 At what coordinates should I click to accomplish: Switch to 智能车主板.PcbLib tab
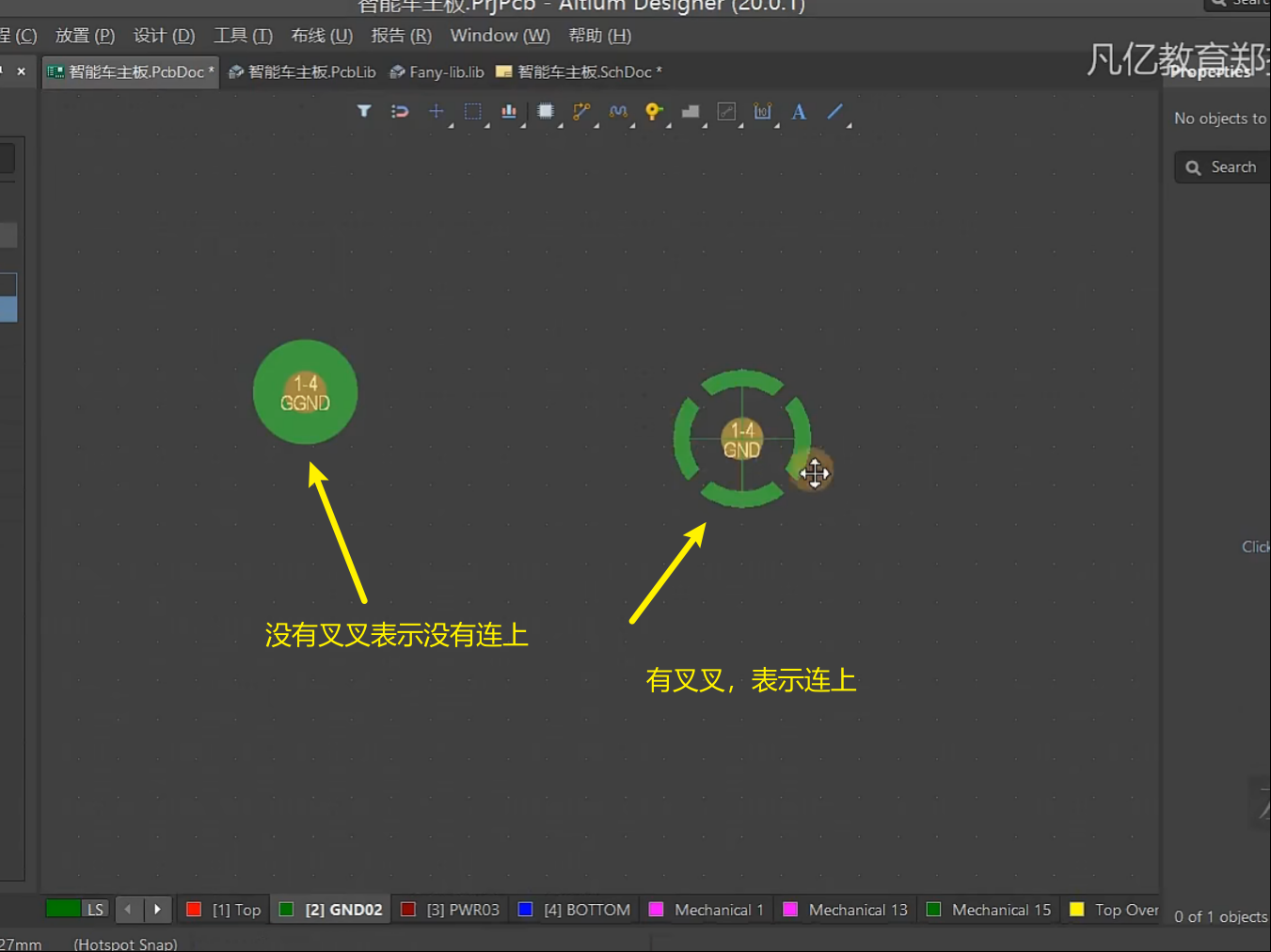click(302, 72)
